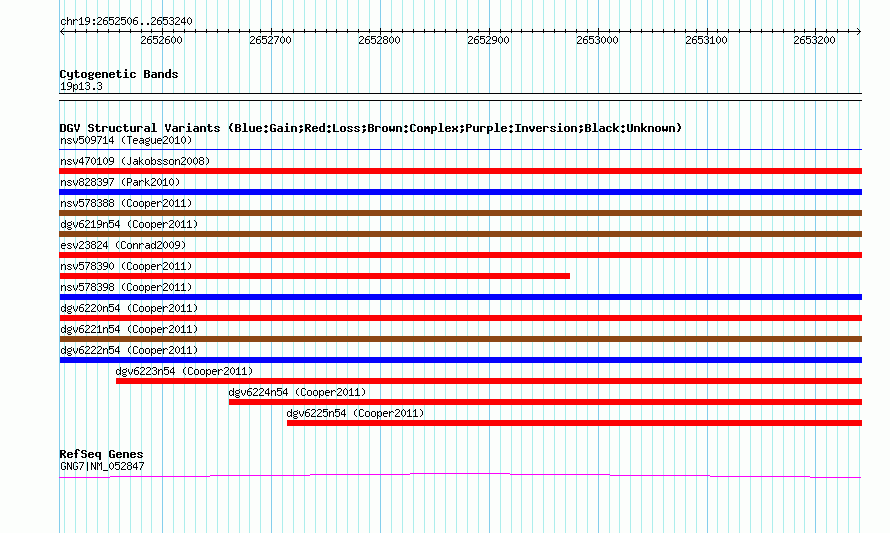Select variant label dgv6224n54 (Cooper2011)

[297, 392]
